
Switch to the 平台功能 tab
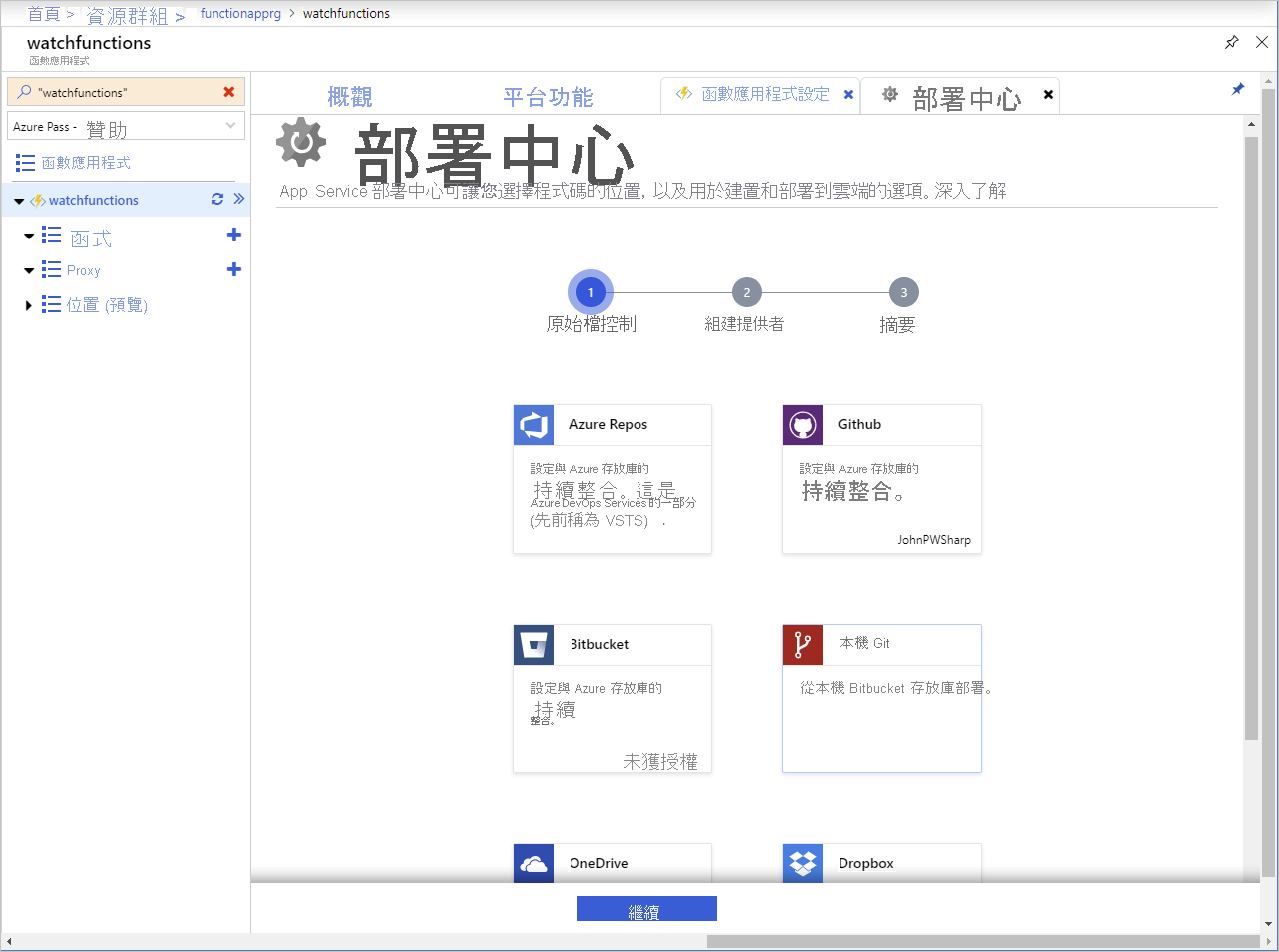point(548,97)
